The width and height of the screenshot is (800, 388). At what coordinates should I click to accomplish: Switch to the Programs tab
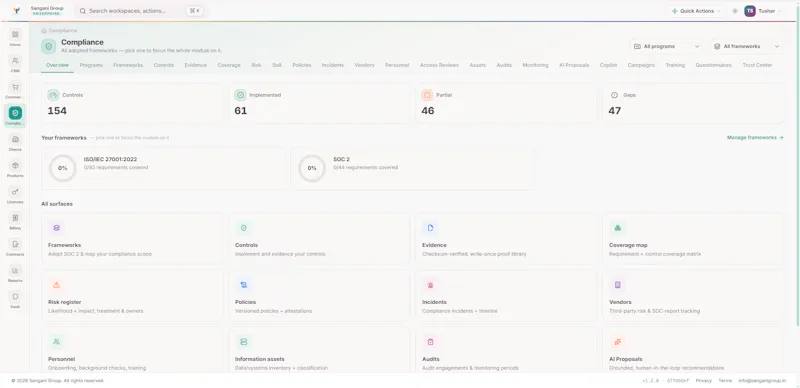[91, 65]
